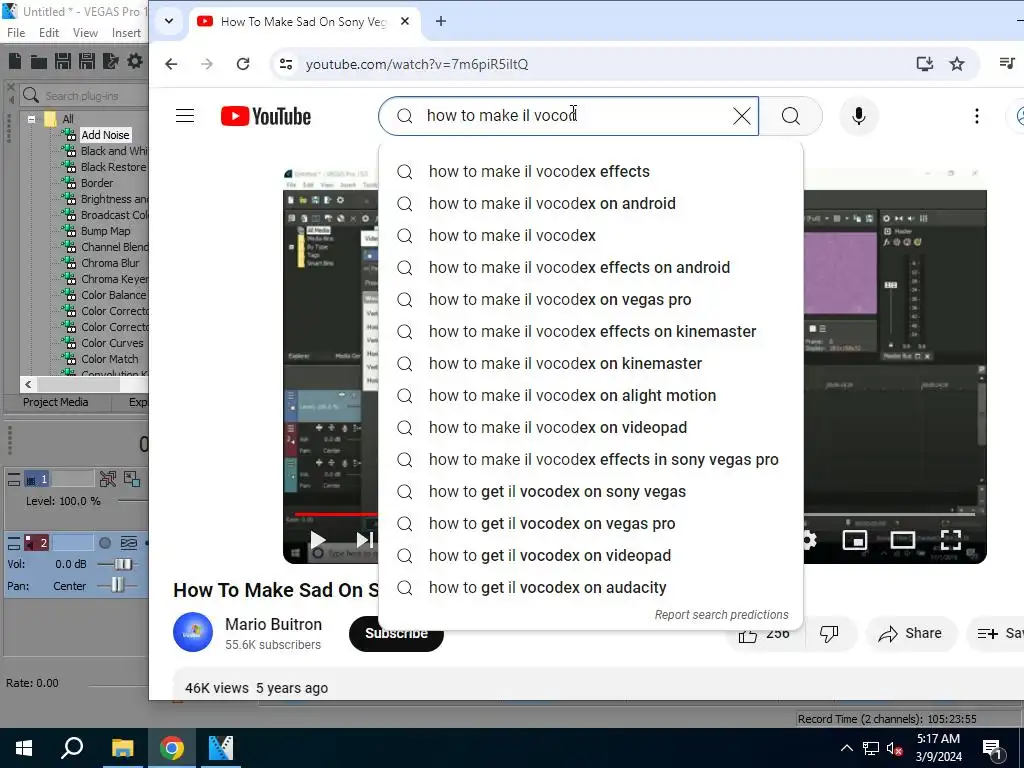Select Color Curves plug-in

112,343
